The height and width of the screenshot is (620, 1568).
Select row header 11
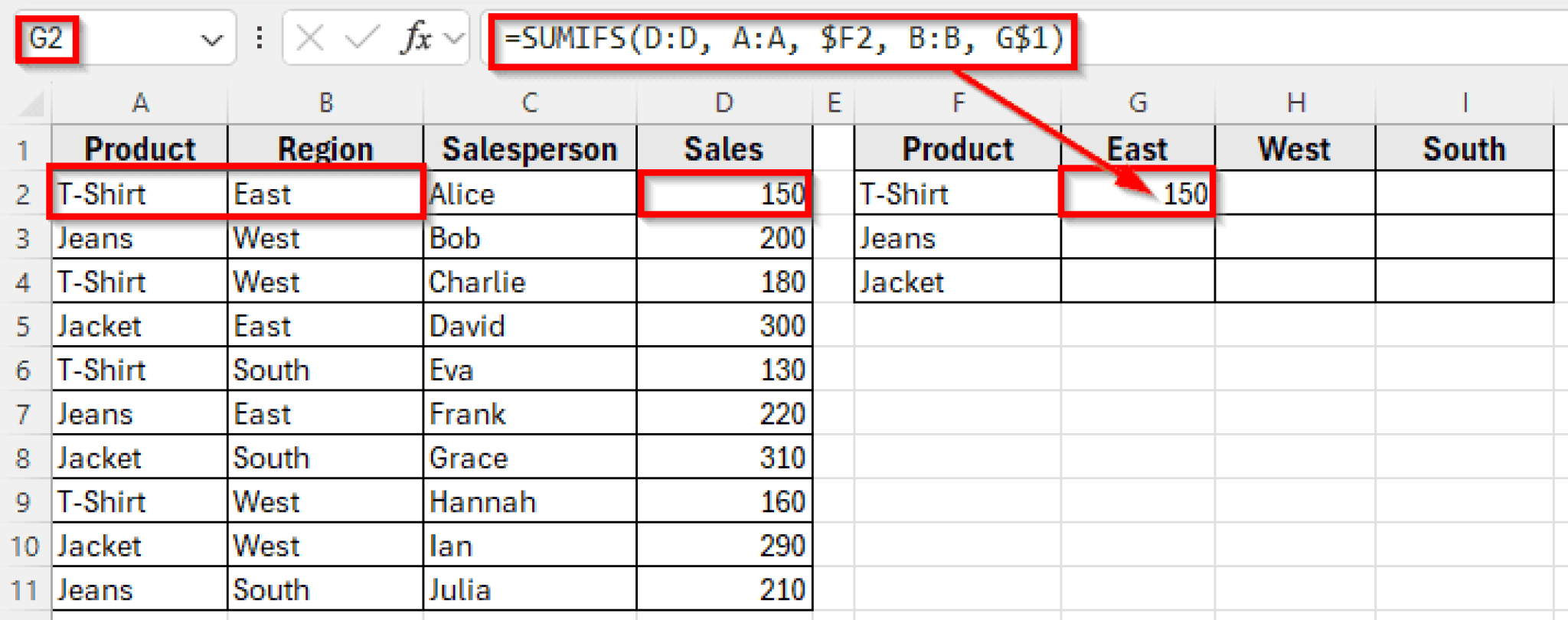[x=27, y=589]
